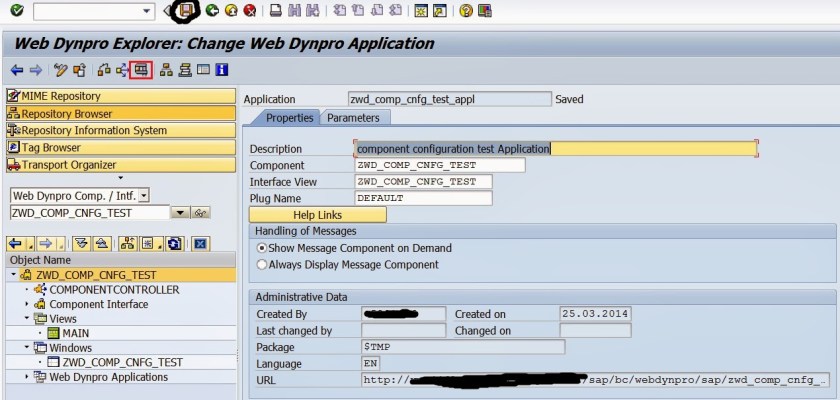Collapse the Views tree node
The height and width of the screenshot is (400, 840).
coord(27,318)
